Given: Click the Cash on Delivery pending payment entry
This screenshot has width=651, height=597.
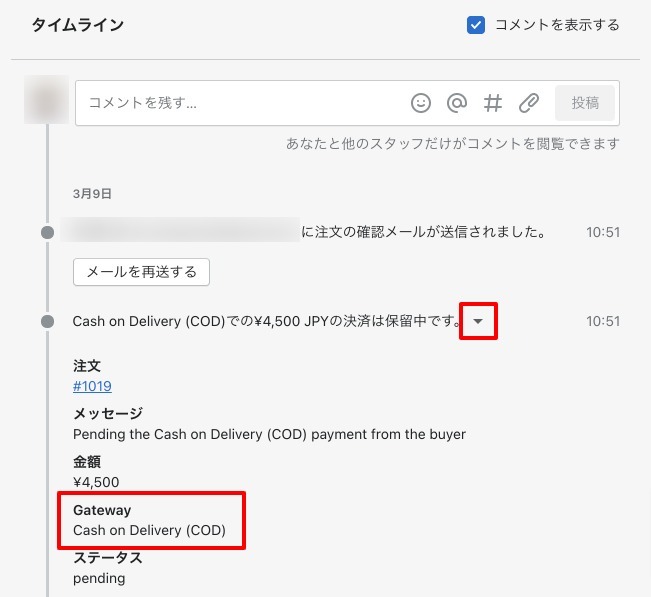Looking at the screenshot, I should tap(267, 321).
